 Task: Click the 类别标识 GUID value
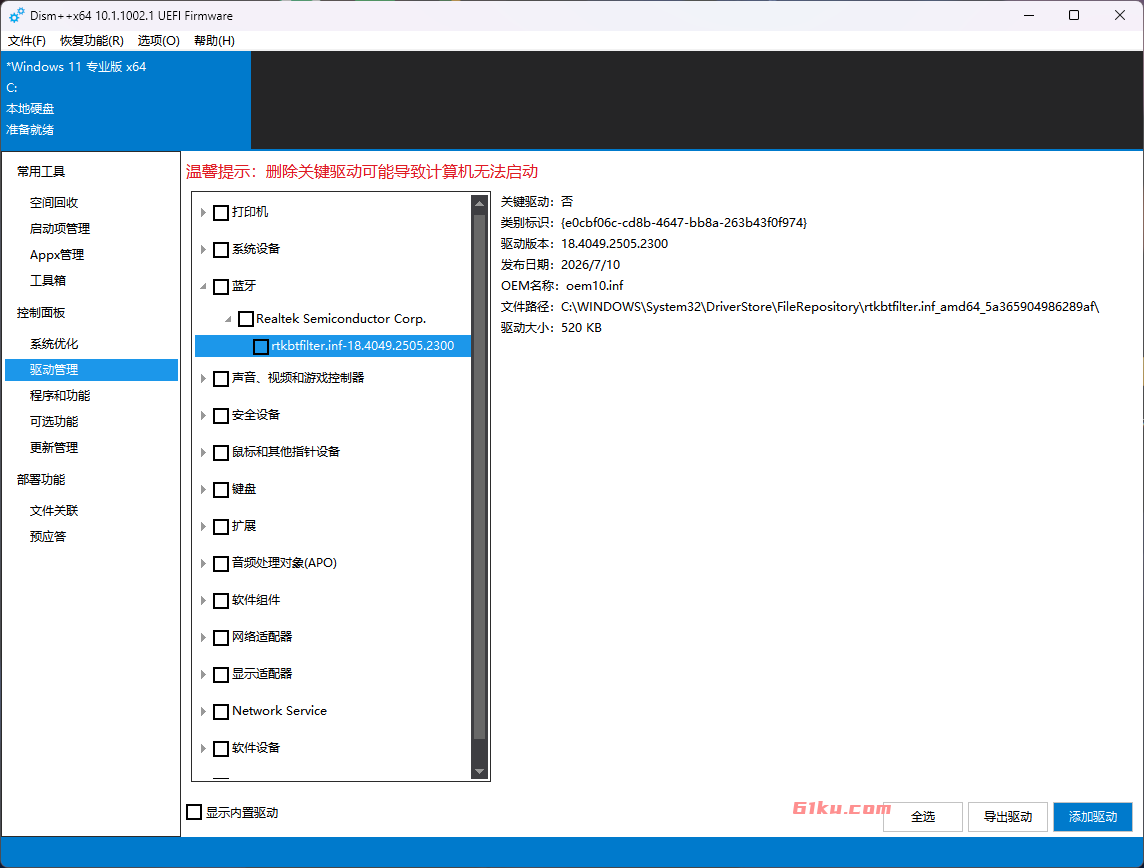click(684, 223)
